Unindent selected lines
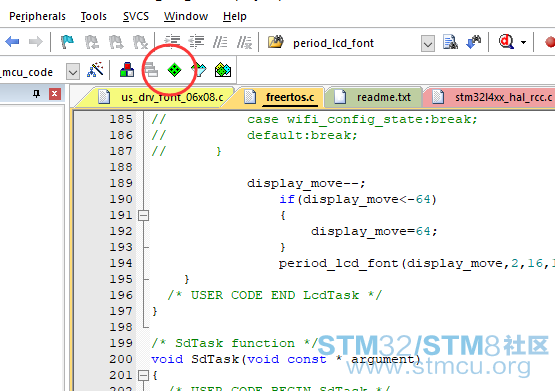555x391 pixels. coord(196,42)
